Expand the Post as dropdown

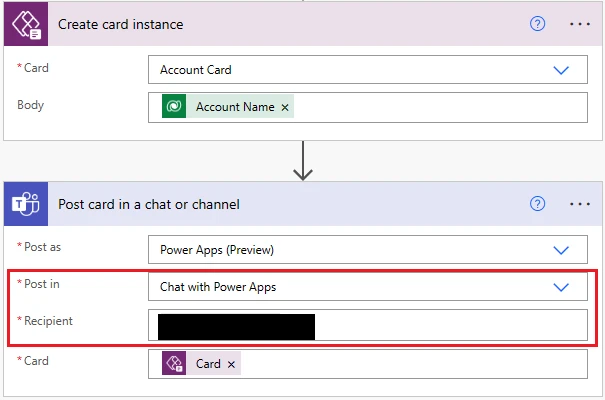point(561,250)
